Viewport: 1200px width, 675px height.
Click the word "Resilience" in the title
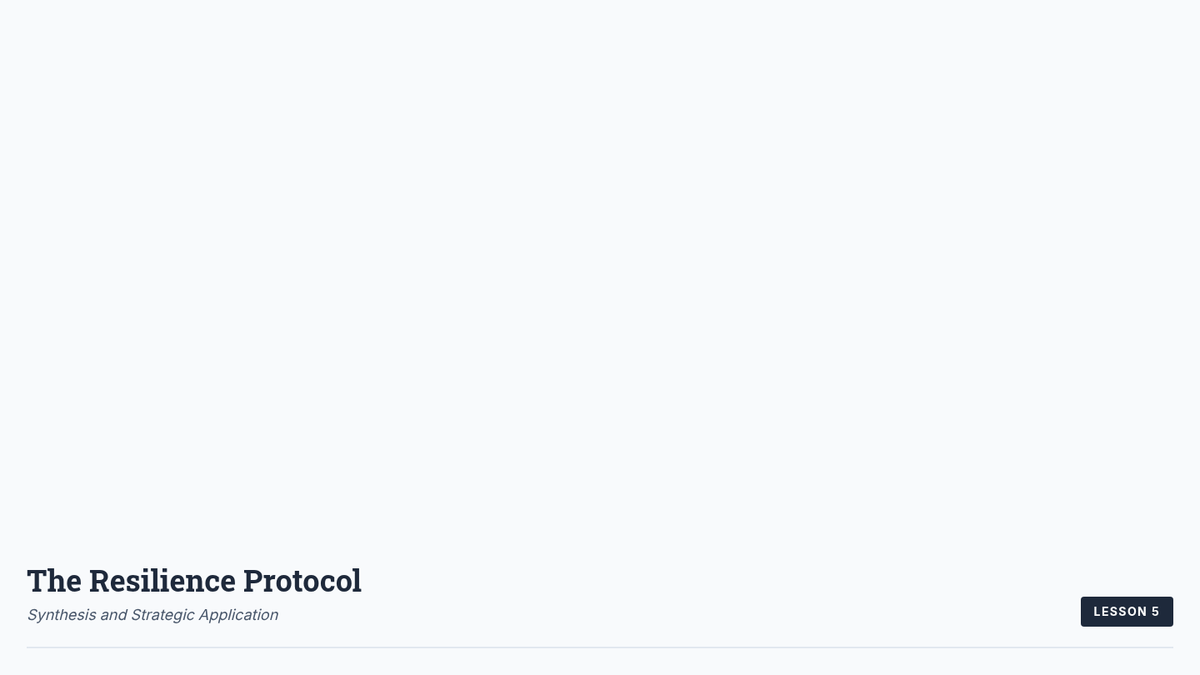(x=162, y=581)
